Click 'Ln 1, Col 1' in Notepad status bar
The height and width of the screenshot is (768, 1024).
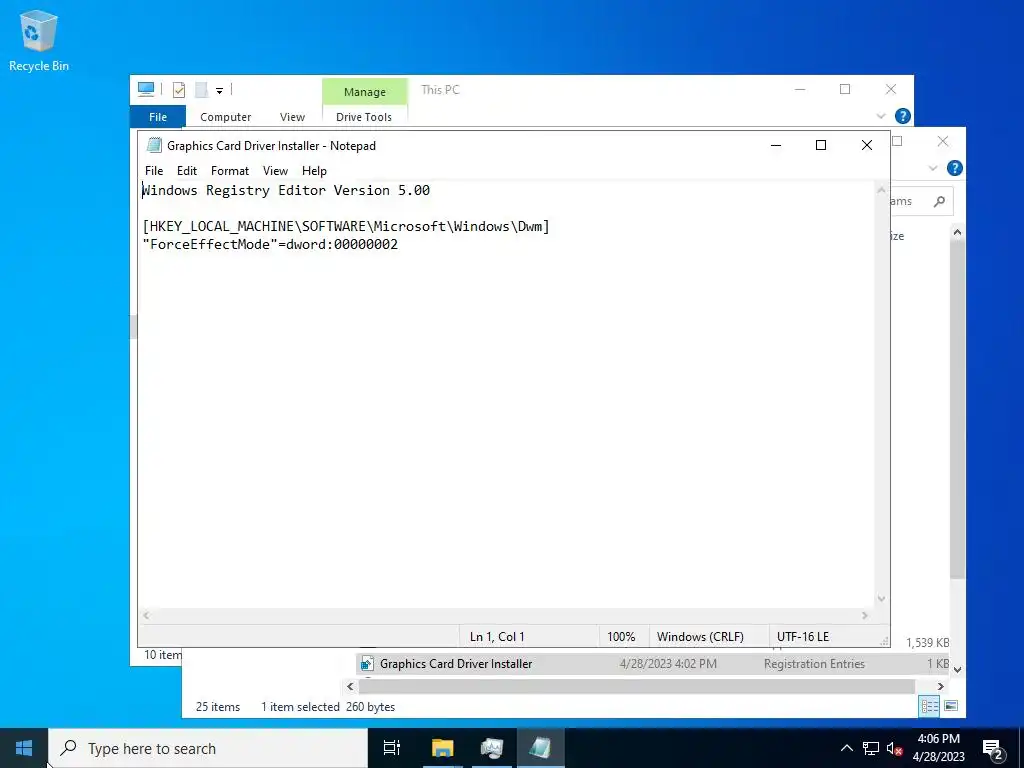tap(497, 637)
